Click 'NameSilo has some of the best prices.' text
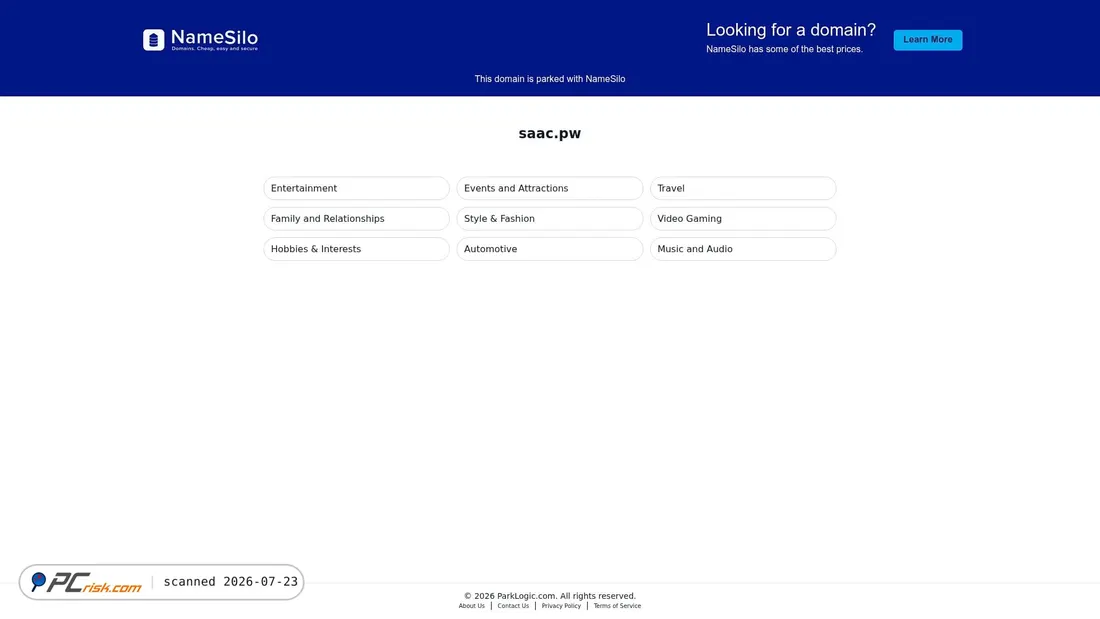 point(784,49)
